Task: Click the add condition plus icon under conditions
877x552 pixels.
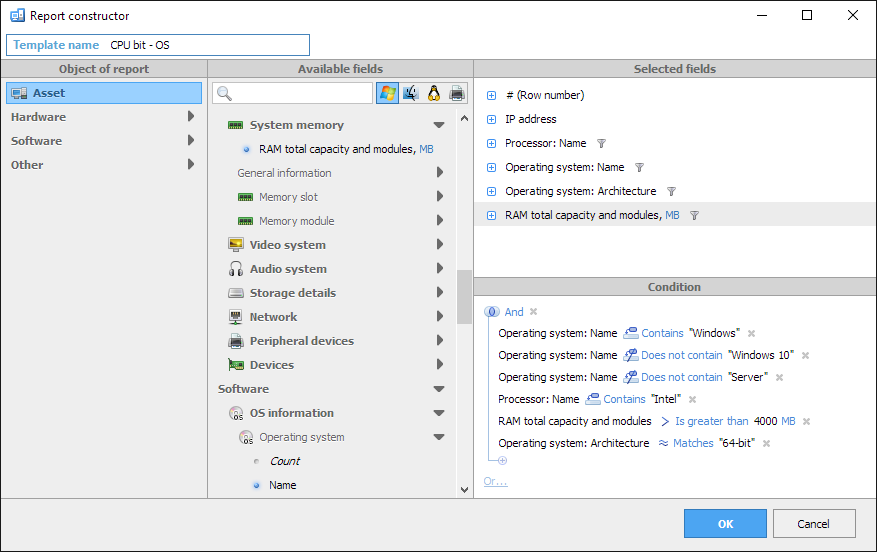Action: (x=502, y=461)
